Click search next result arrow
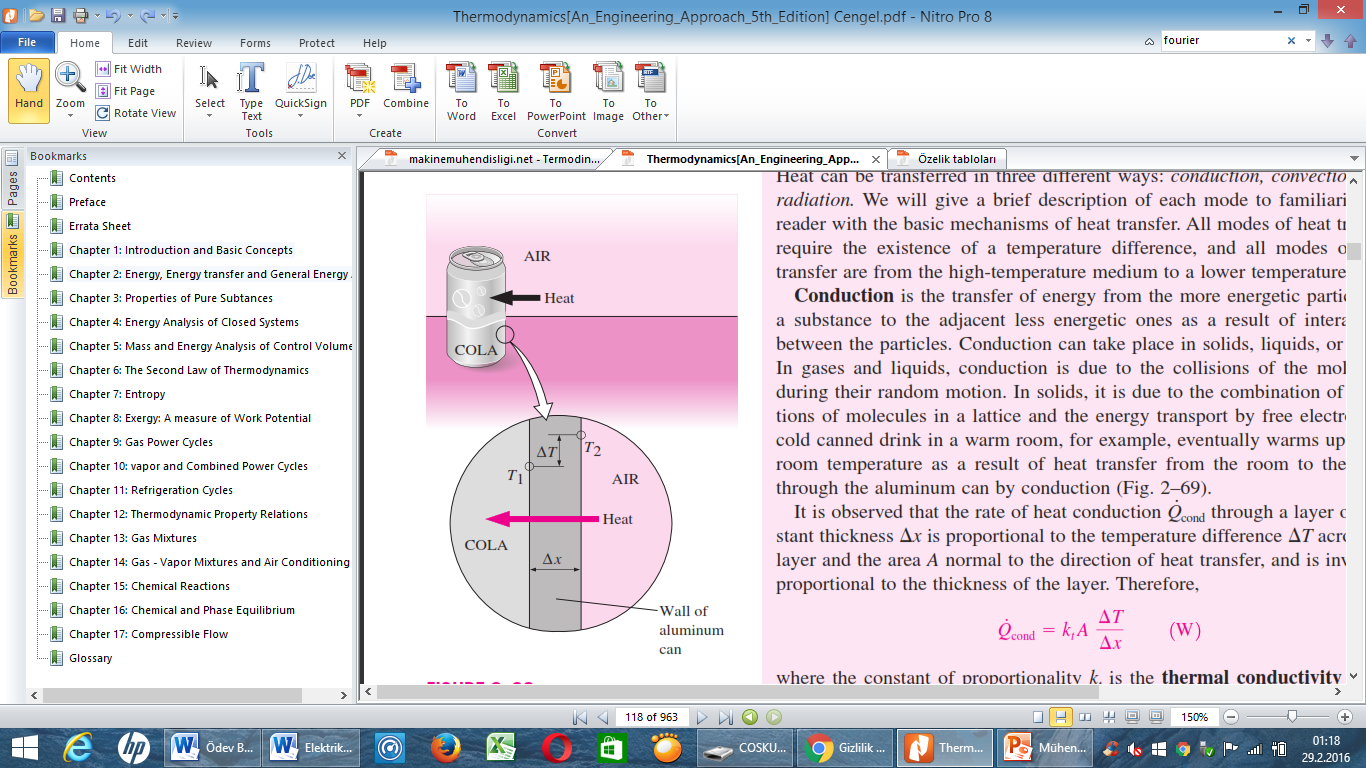Screen dimensions: 1366x768 pos(1327,40)
